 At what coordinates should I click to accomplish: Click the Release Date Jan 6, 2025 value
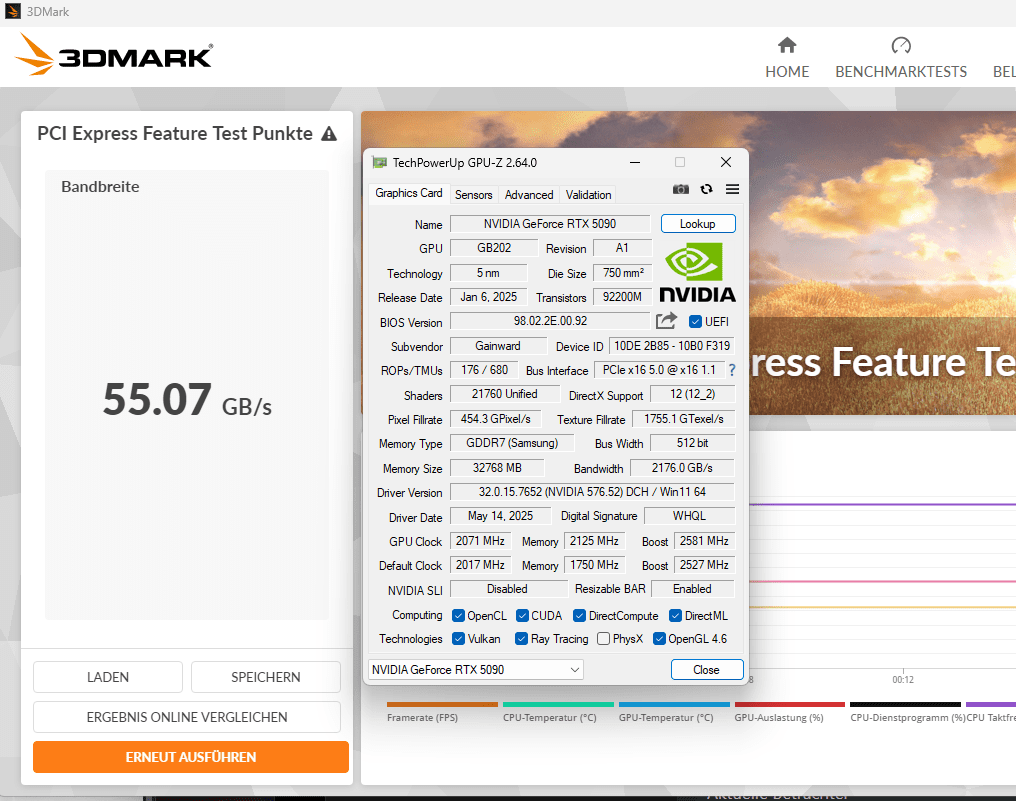coord(489,297)
